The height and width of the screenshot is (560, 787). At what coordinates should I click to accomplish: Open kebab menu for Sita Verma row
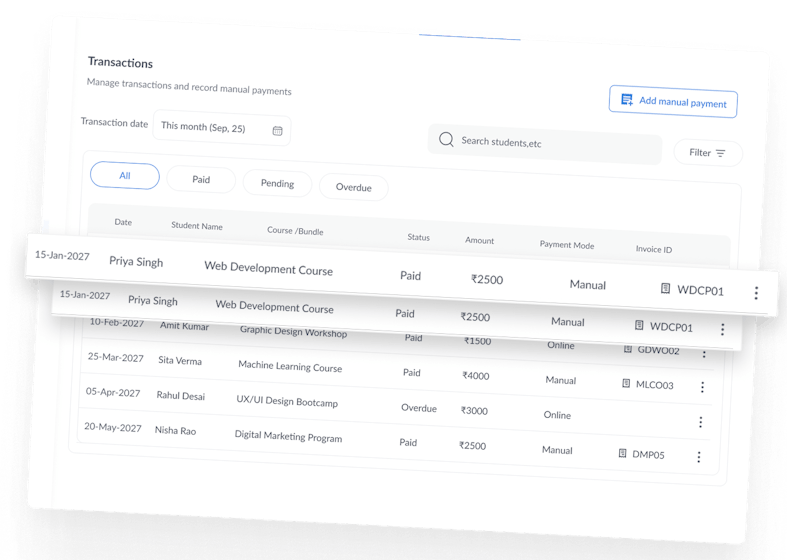[x=702, y=387]
